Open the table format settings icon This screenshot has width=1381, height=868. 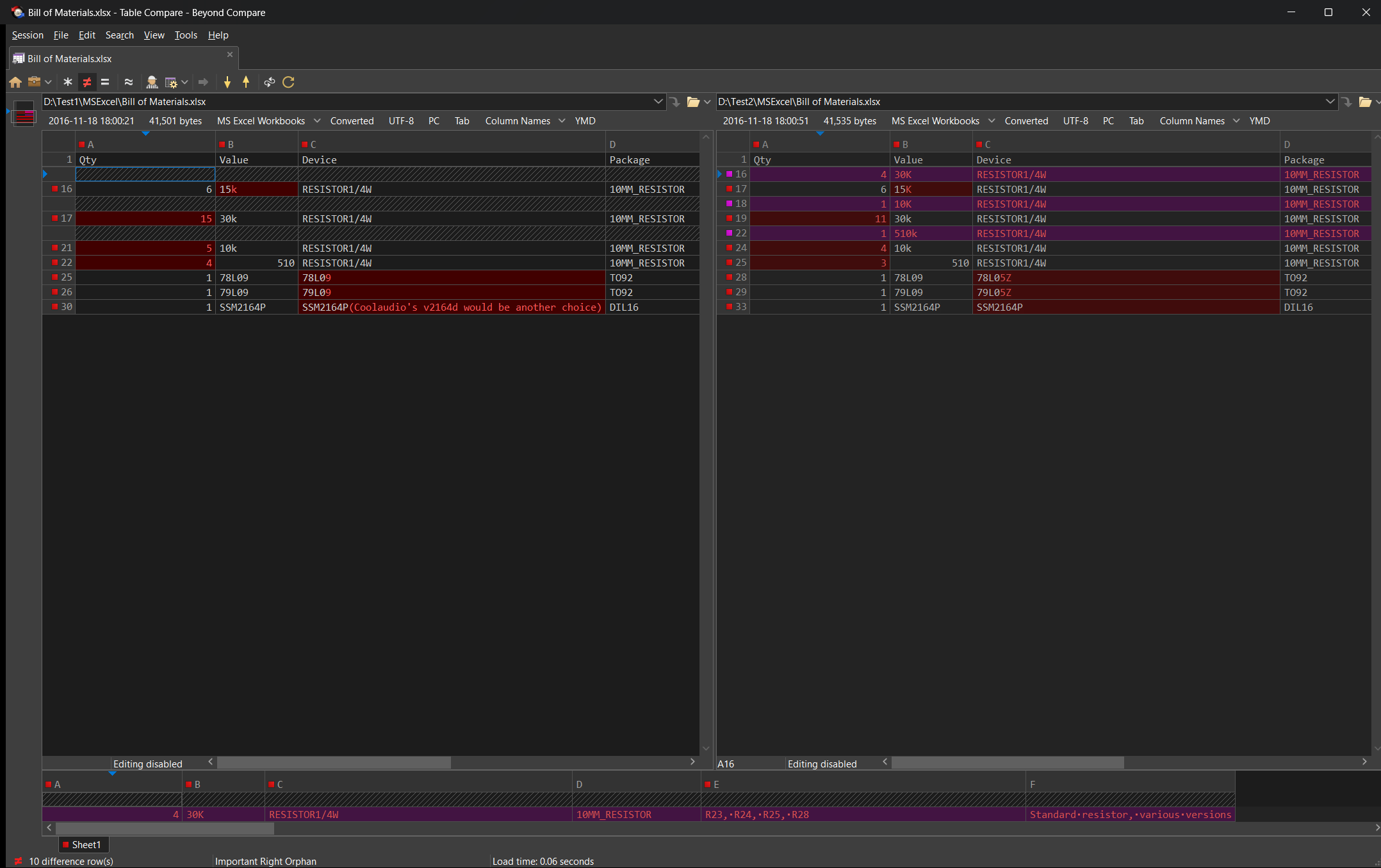pyautogui.click(x=171, y=82)
